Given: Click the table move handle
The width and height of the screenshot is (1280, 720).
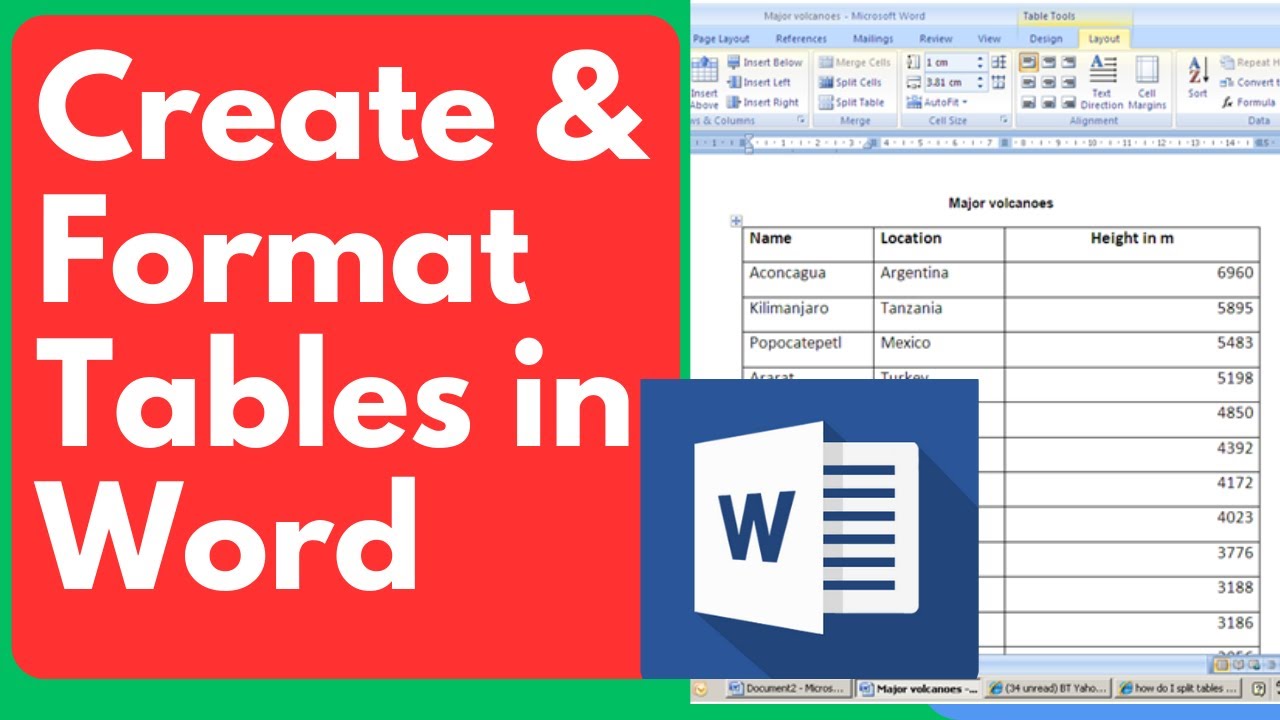Looking at the screenshot, I should pos(736,221).
